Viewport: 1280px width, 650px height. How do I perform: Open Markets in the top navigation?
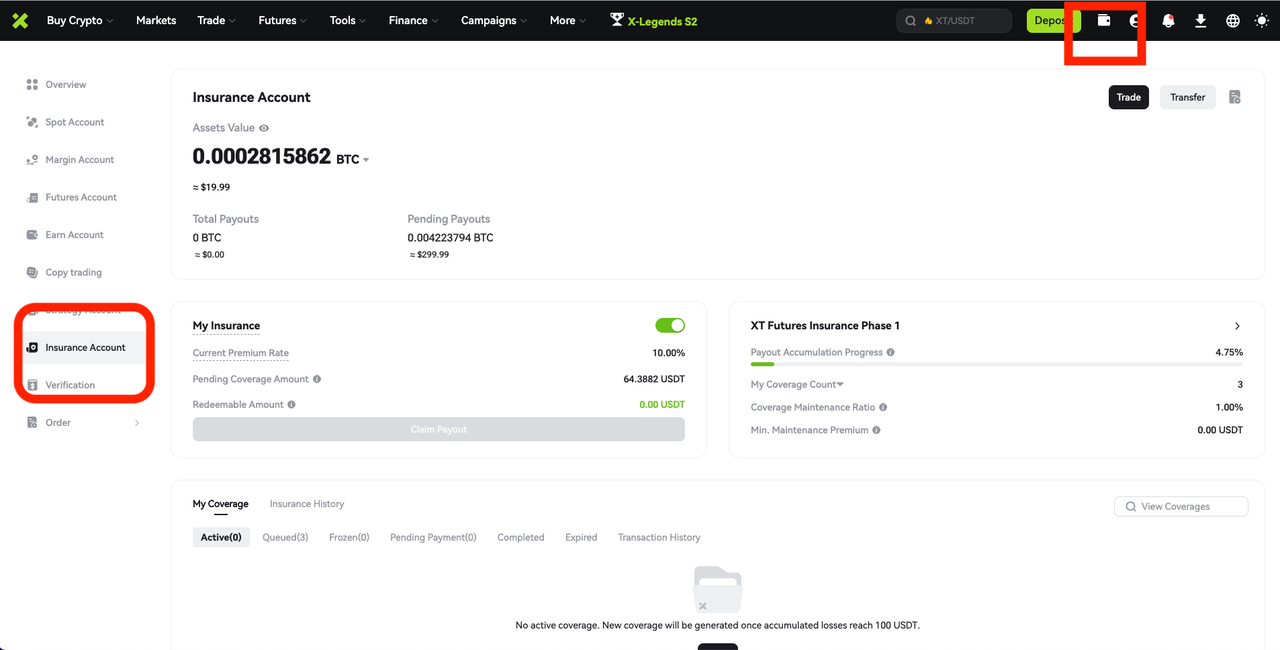click(156, 20)
